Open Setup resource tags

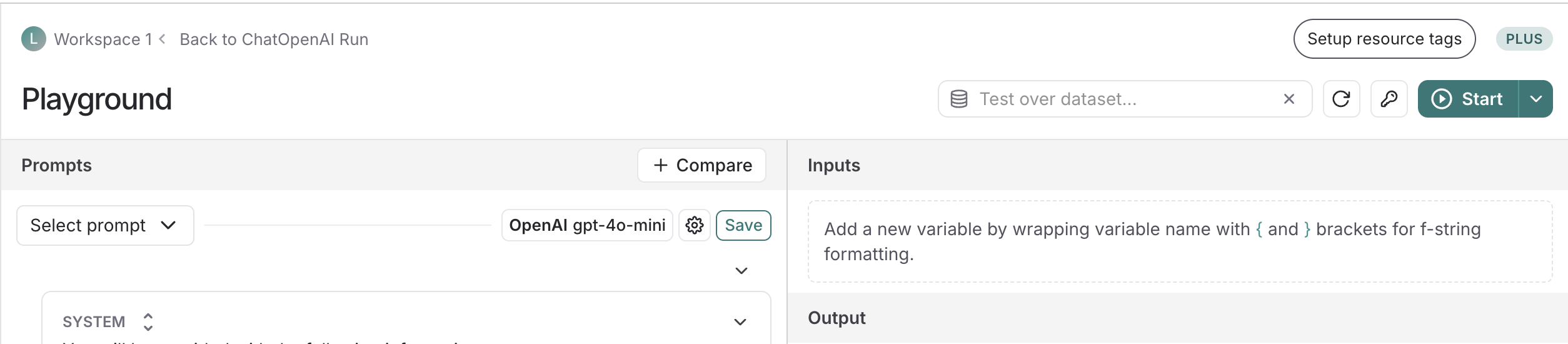[1384, 39]
